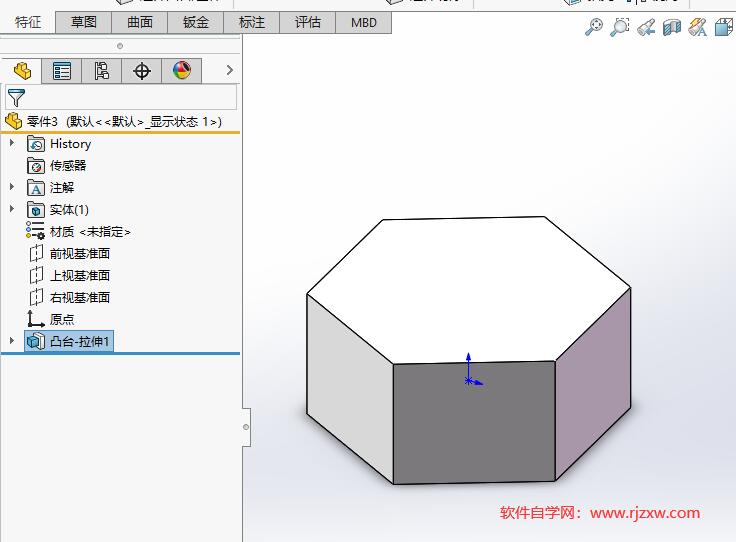Select the 原点 label in tree
The width and height of the screenshot is (736, 542).
[62, 320]
